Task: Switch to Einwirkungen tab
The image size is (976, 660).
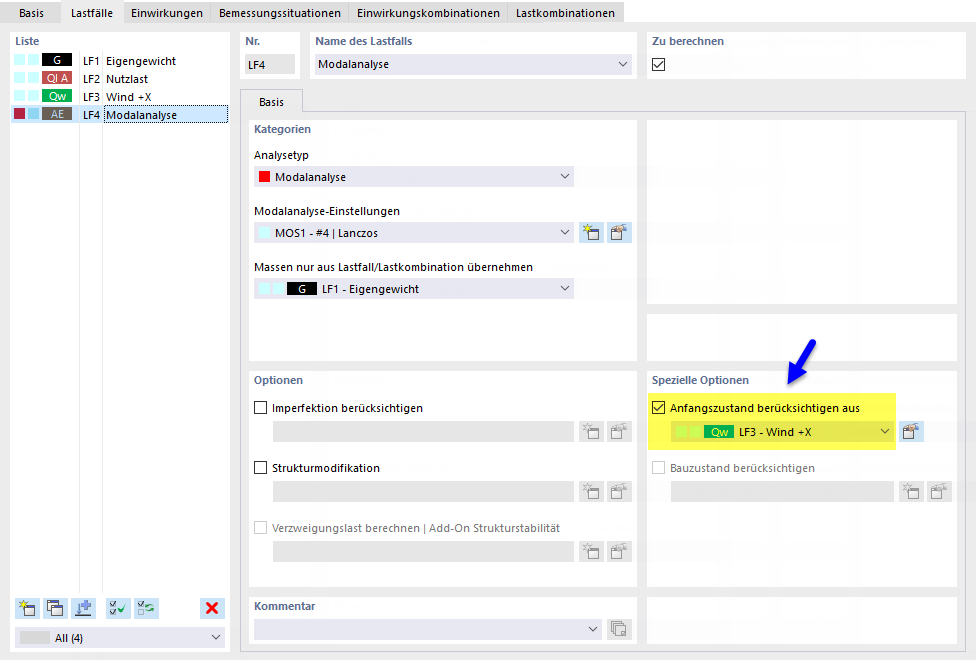Action: (x=167, y=12)
